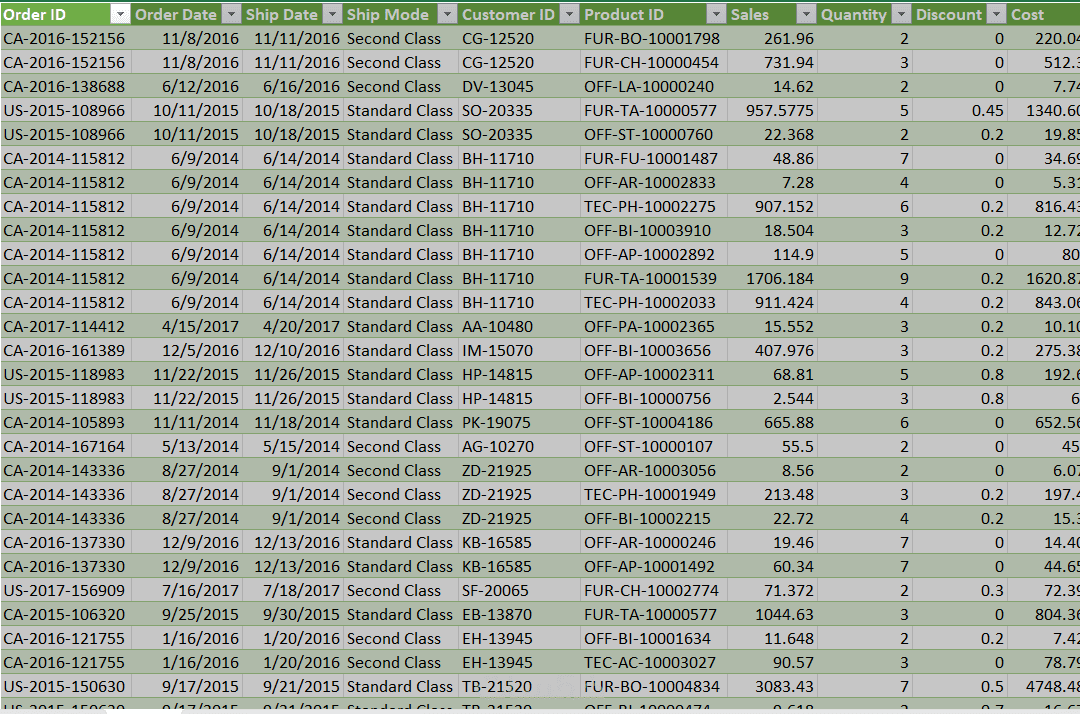The image size is (1080, 714).
Task: Select cell with Order ID CA-2016-138688
Action: tap(65, 87)
